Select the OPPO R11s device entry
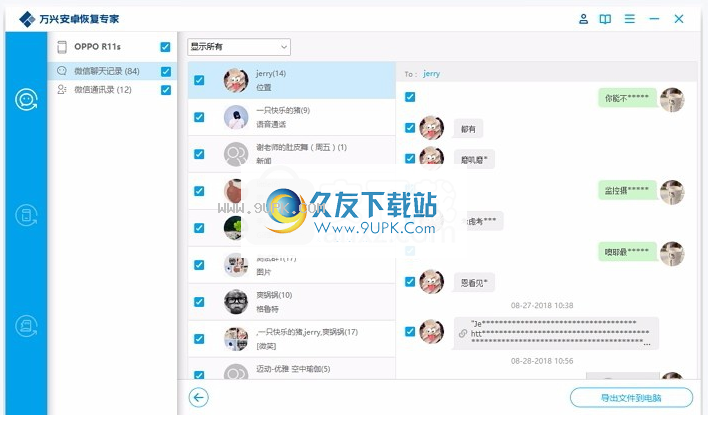This screenshot has height=422, width=708. tap(112, 47)
